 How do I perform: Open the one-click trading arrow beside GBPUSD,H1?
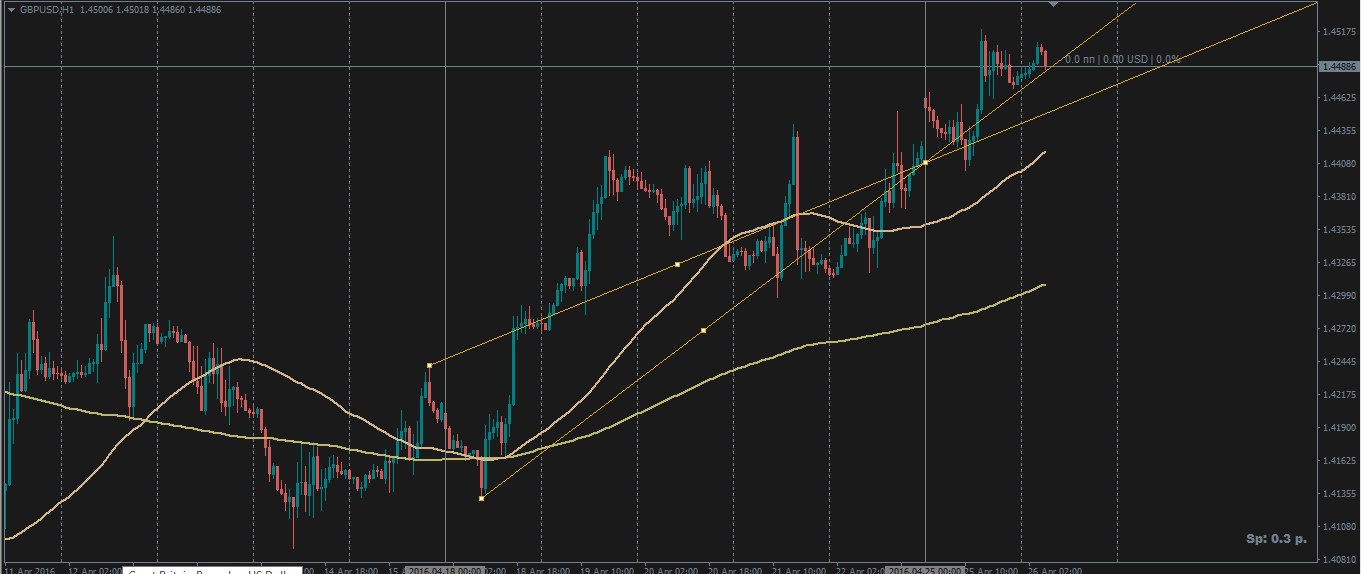pos(11,9)
